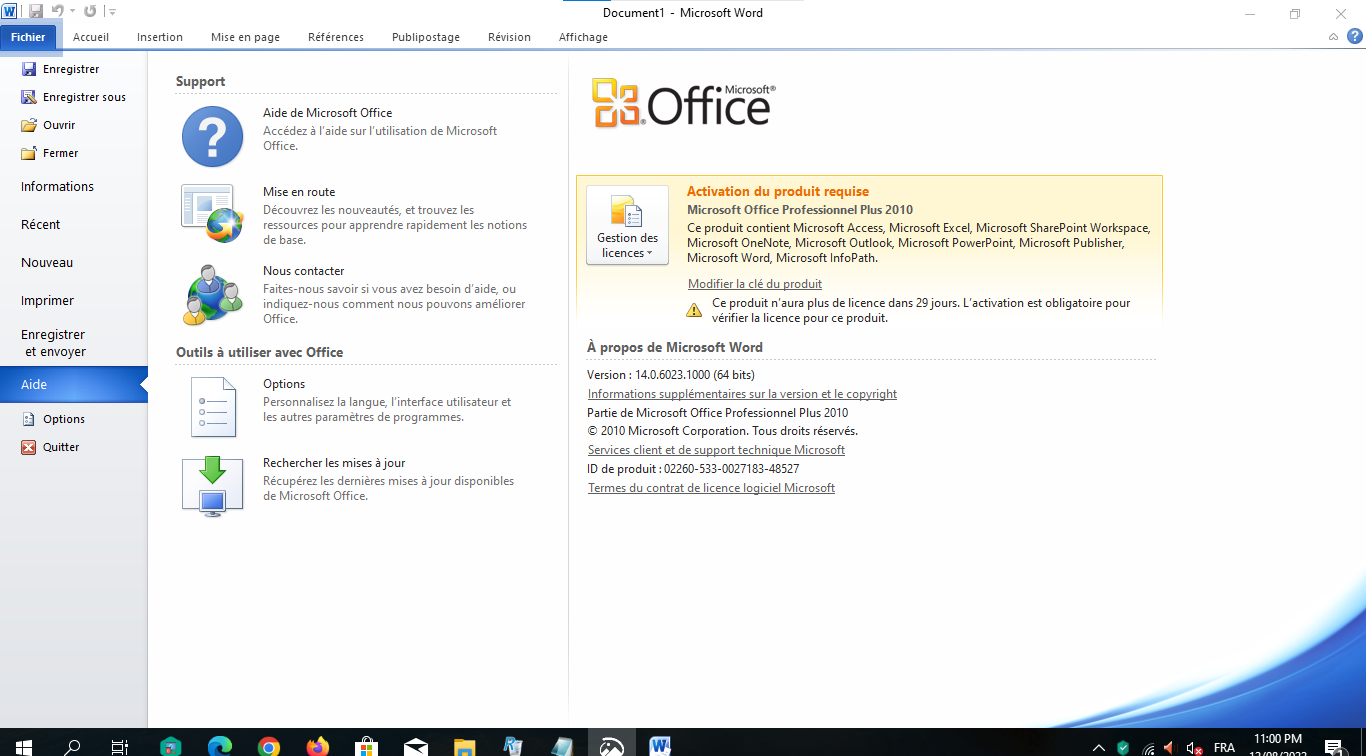The width and height of the screenshot is (1366, 756).
Task: Select the Publipostage tab
Action: 426,37
